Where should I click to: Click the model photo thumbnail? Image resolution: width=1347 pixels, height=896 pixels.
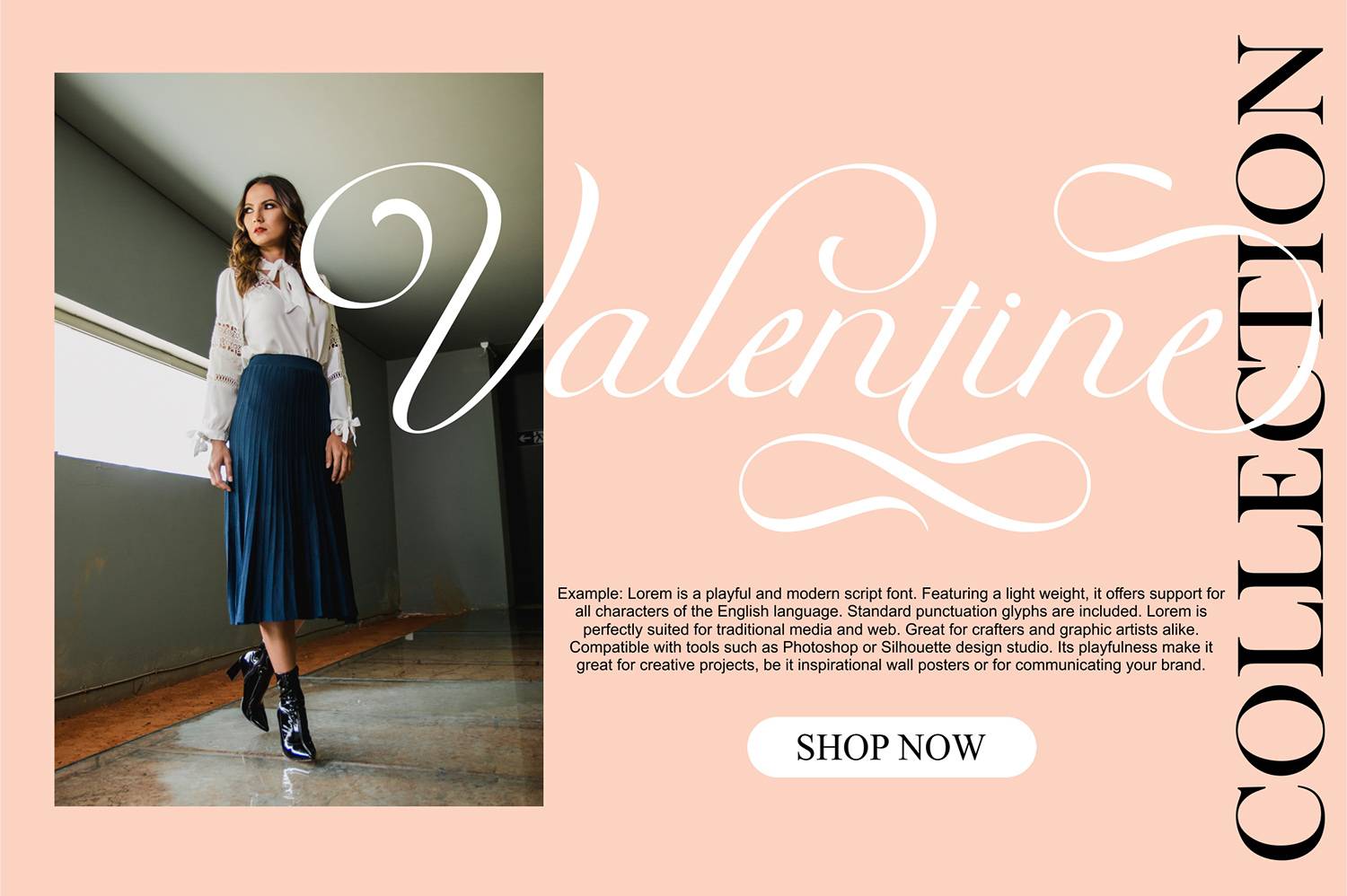(x=299, y=439)
